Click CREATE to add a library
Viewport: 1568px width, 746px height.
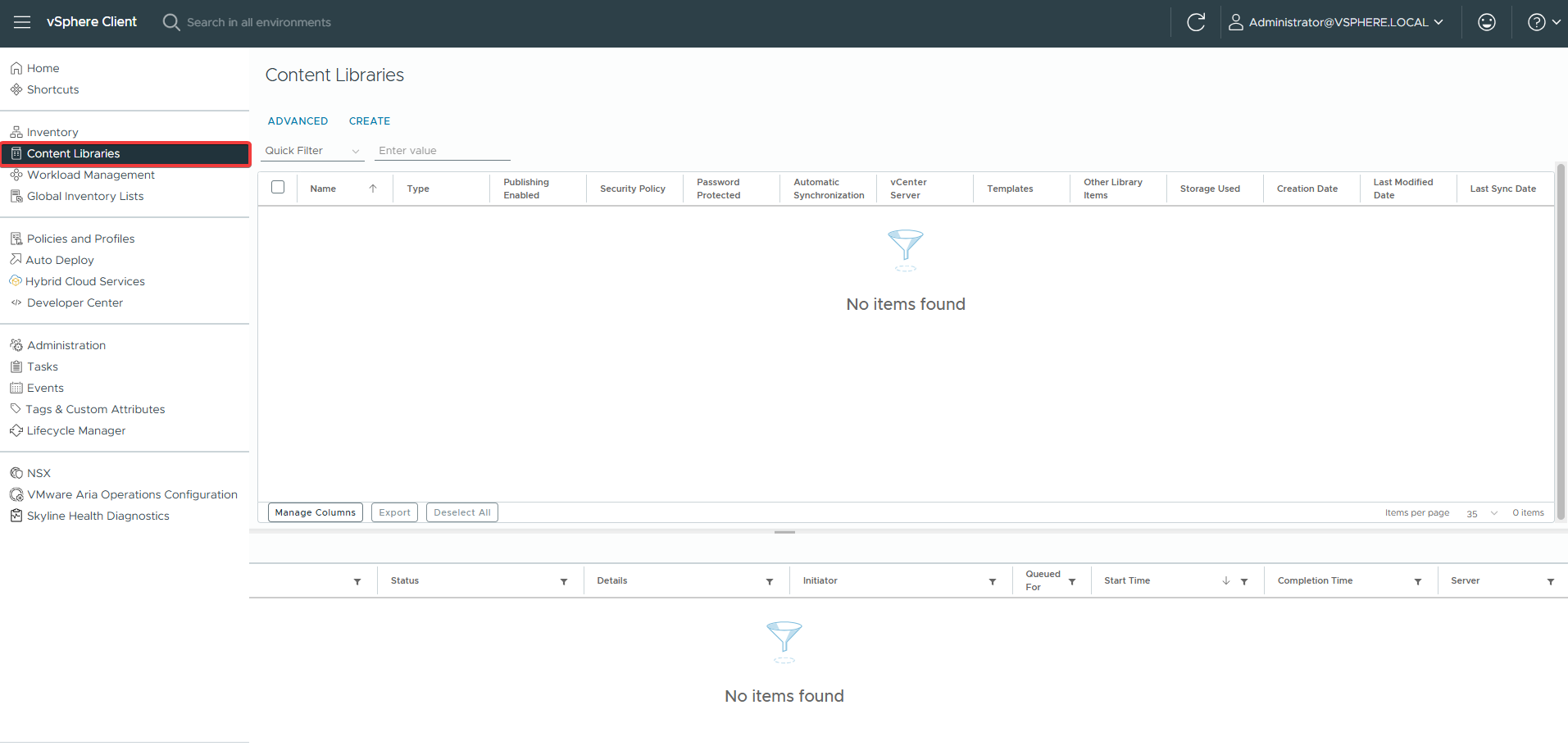pos(370,121)
